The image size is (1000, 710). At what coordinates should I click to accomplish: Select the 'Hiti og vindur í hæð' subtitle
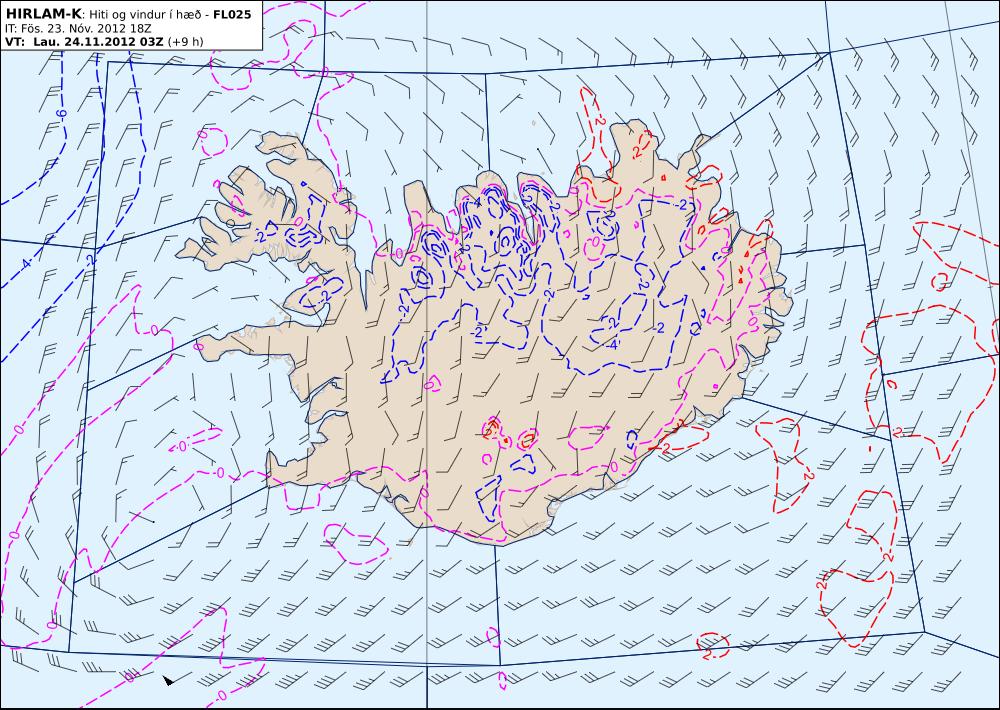(x=146, y=15)
